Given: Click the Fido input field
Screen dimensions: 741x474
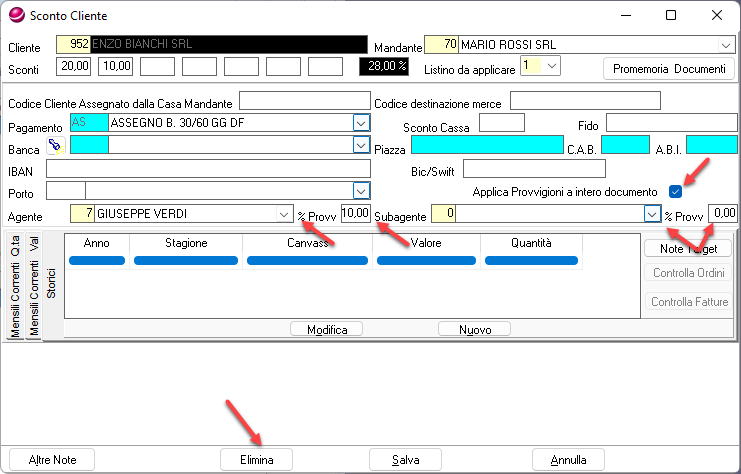Looking at the screenshot, I should (672, 123).
